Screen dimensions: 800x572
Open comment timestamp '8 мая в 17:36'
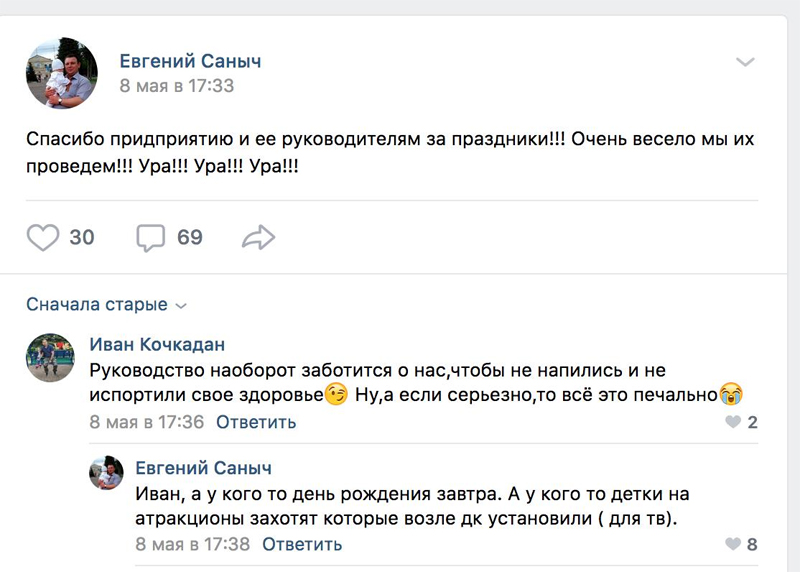(146, 422)
